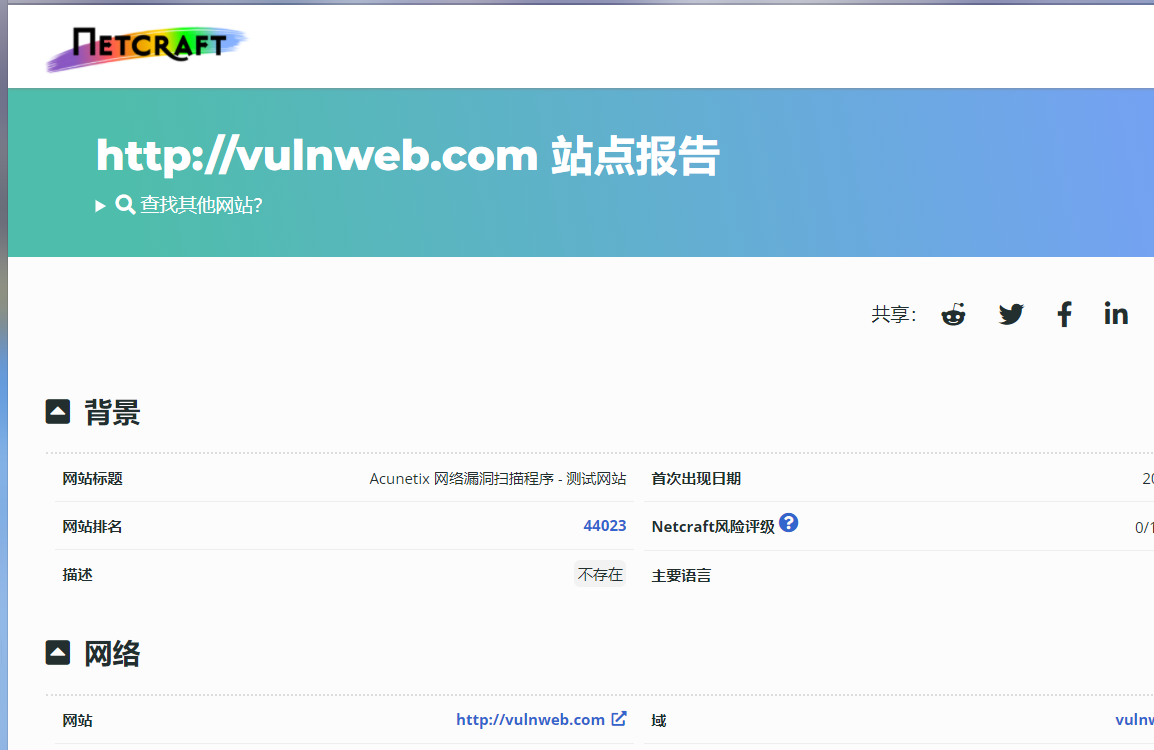Click the Netcraft风险评级 label
Image resolution: width=1154 pixels, height=750 pixels.
pos(713,526)
